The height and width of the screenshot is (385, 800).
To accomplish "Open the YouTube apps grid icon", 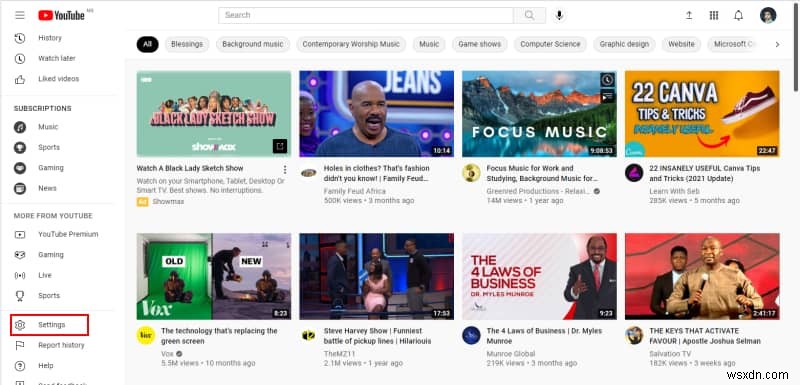I will (714, 15).
